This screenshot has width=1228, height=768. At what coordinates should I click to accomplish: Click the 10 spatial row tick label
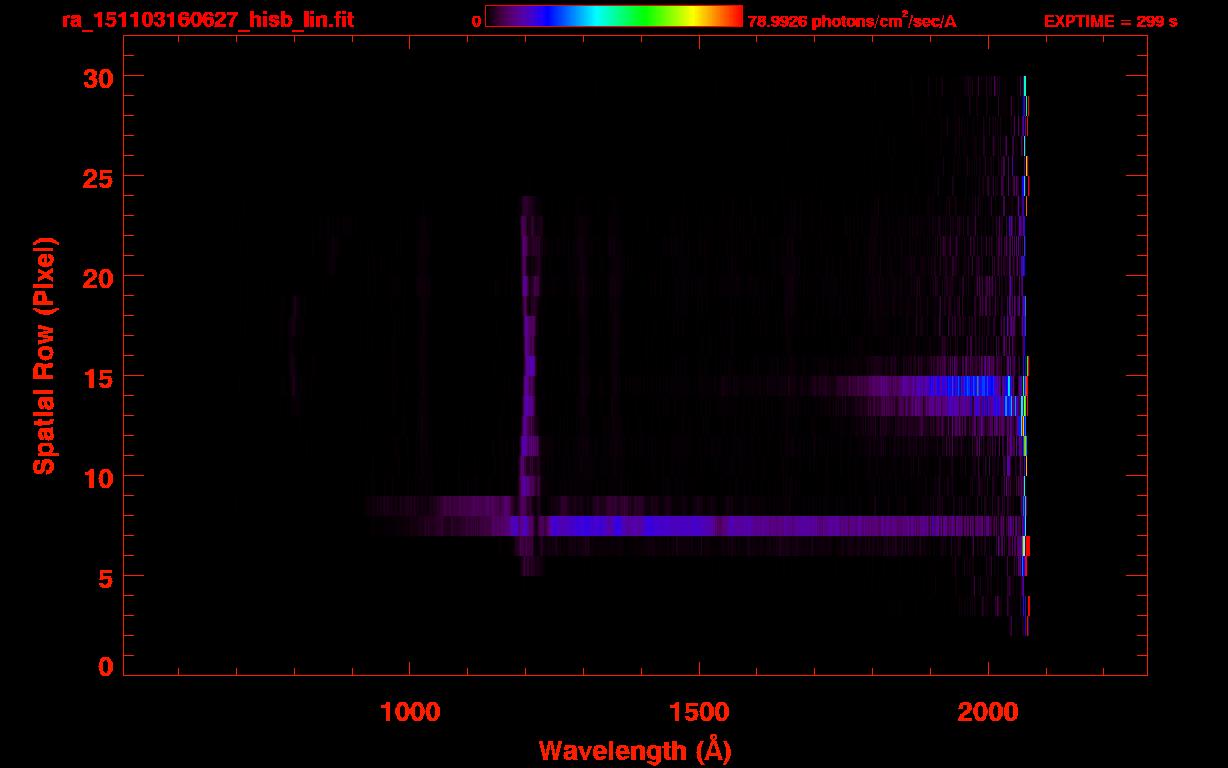coord(97,477)
